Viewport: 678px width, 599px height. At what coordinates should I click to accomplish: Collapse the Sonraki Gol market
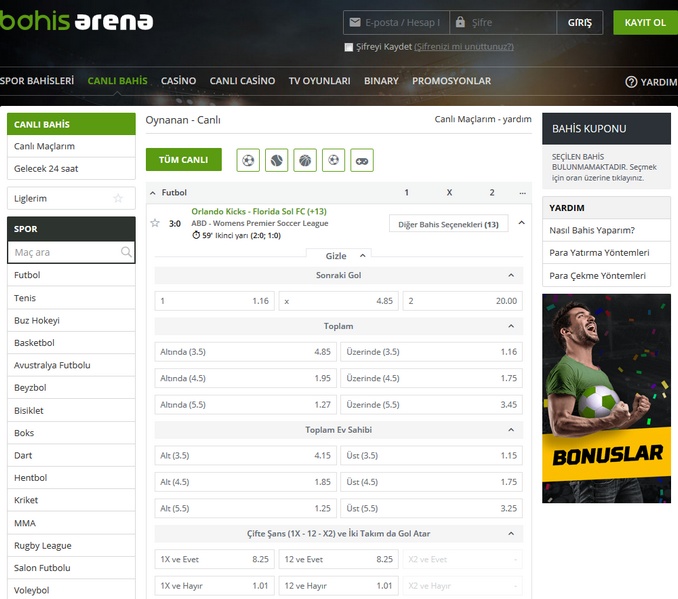pos(511,275)
